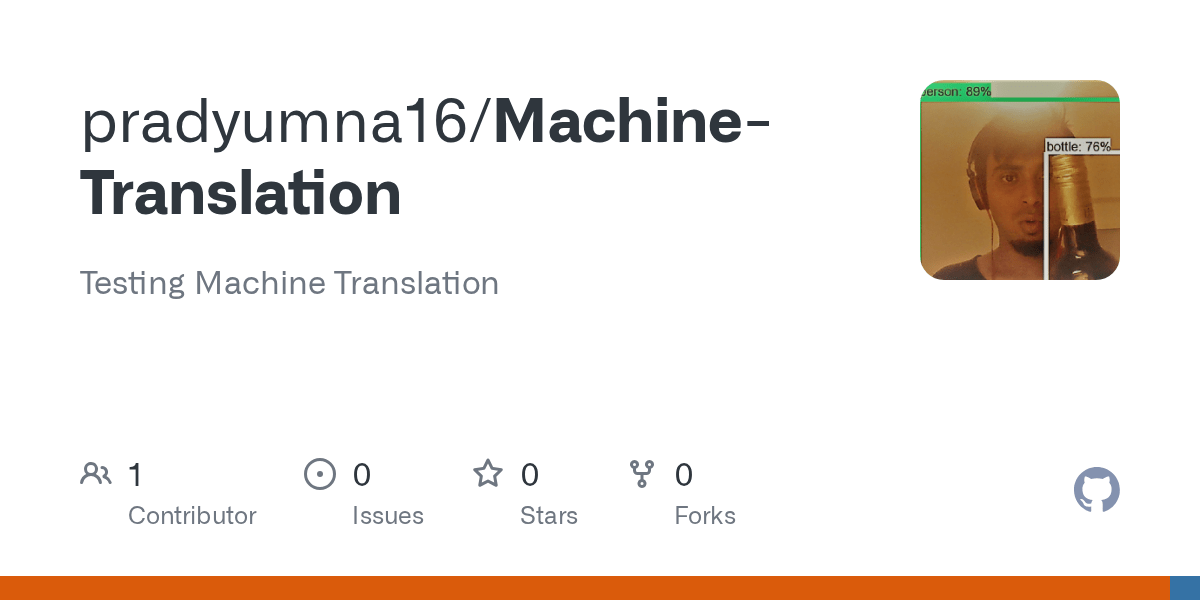
Task: Click the issues circle-dot icon
Action: click(320, 474)
